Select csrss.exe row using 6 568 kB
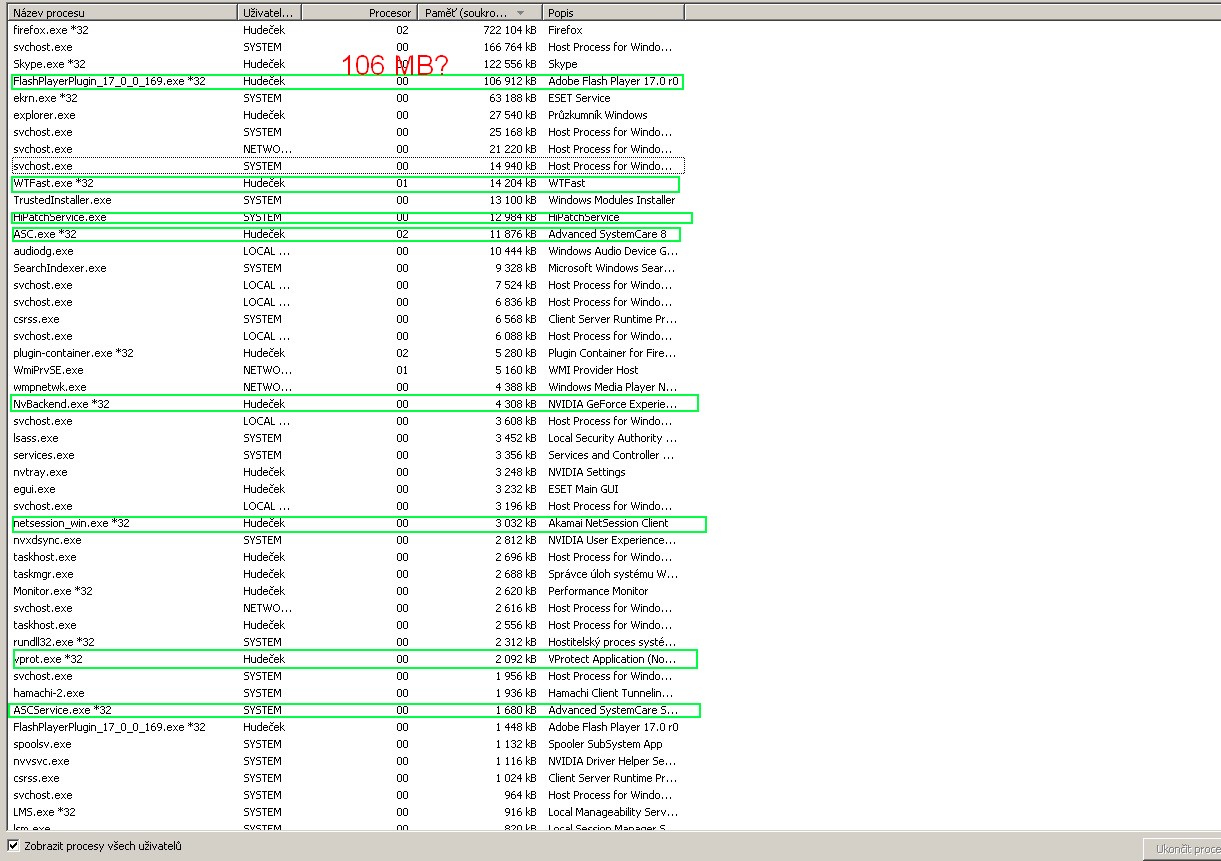The height and width of the screenshot is (861, 1221). click(x=347, y=319)
